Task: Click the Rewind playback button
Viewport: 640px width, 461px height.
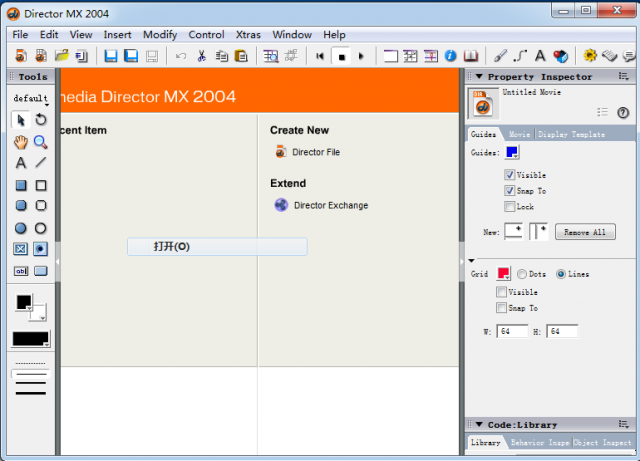Action: pyautogui.click(x=320, y=56)
